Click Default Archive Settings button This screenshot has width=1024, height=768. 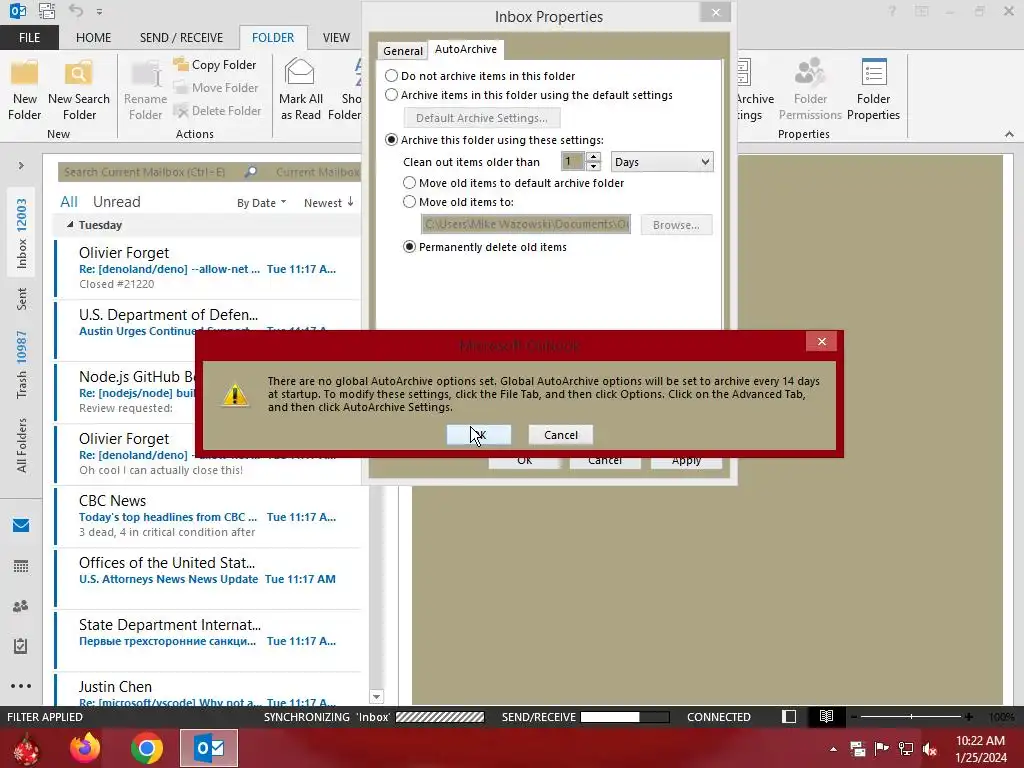click(482, 118)
